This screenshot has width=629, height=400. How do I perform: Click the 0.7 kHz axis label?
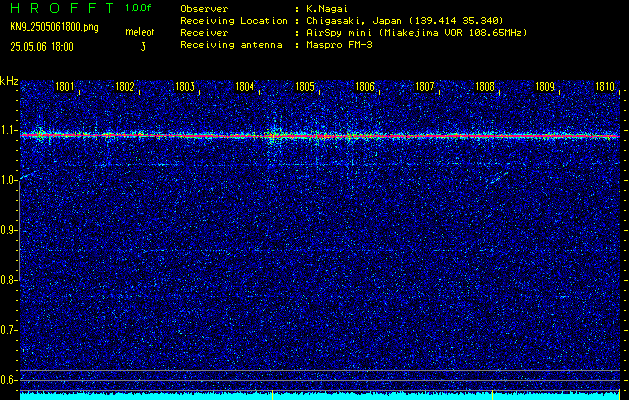pos(8,330)
